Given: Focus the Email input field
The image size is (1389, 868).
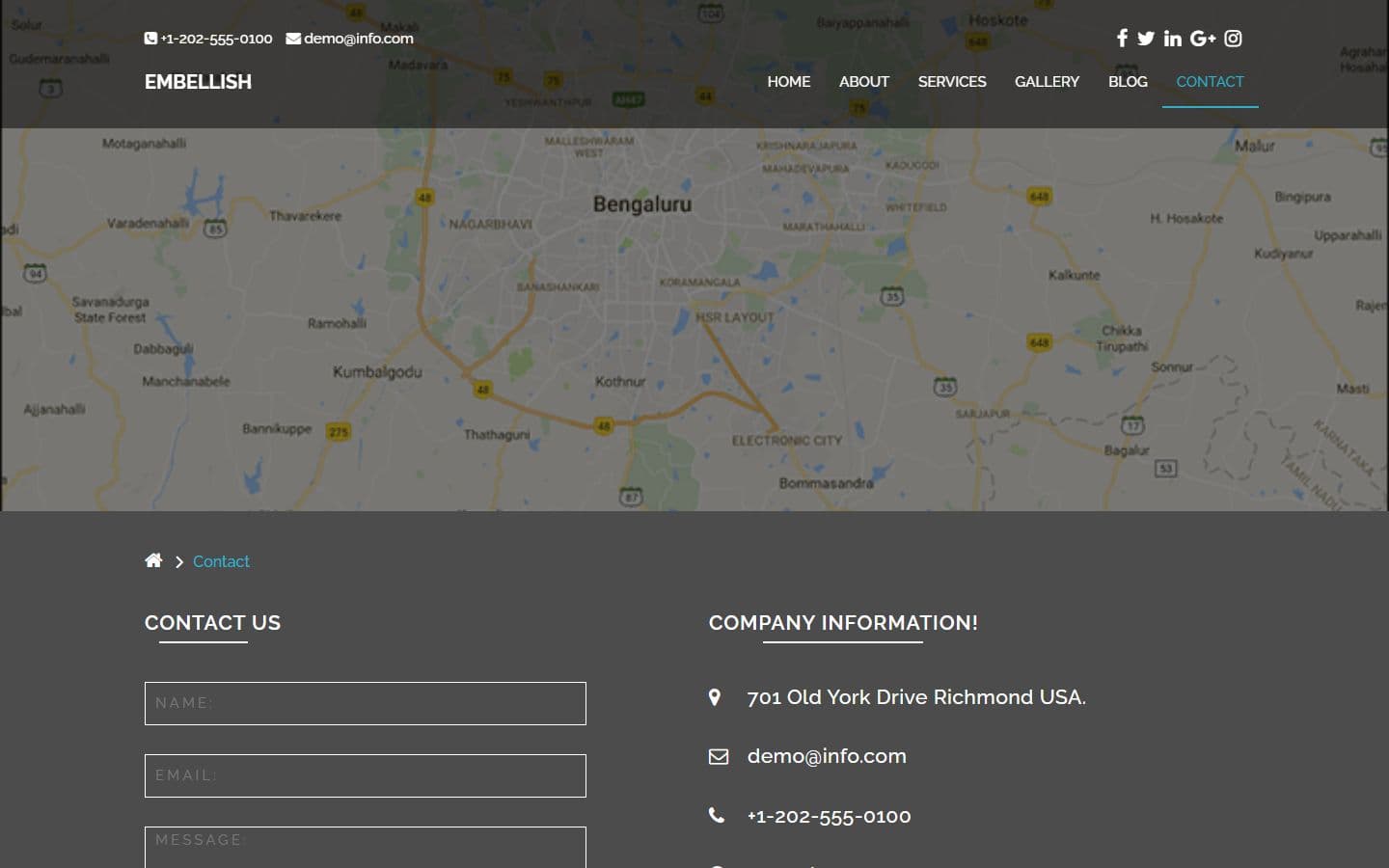Looking at the screenshot, I should (366, 775).
